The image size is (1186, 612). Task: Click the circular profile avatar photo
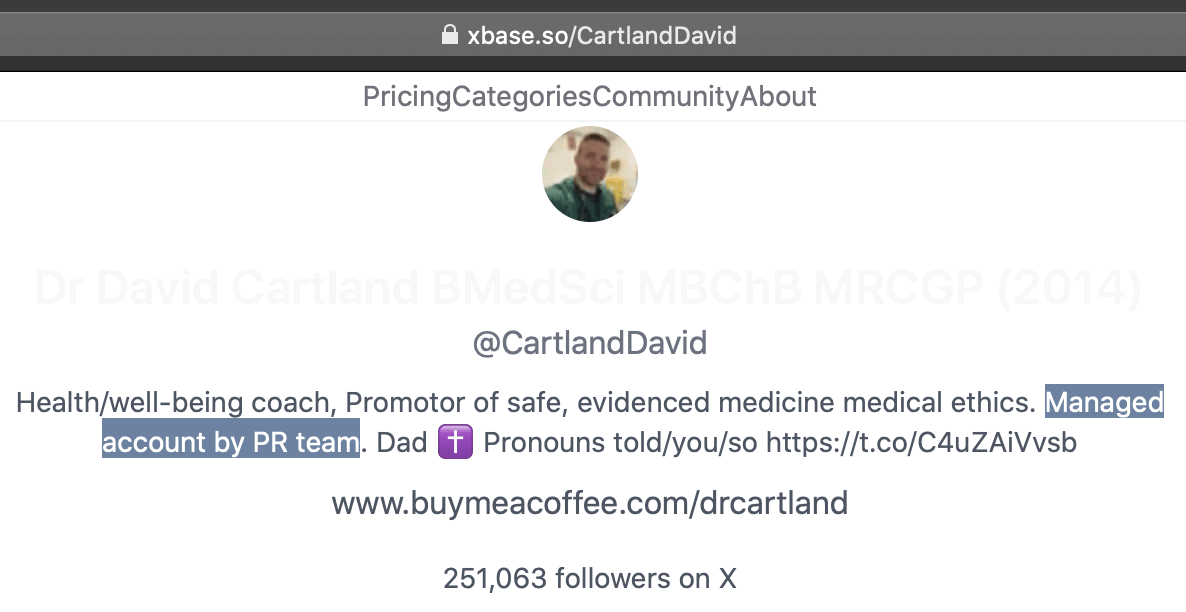click(x=590, y=174)
